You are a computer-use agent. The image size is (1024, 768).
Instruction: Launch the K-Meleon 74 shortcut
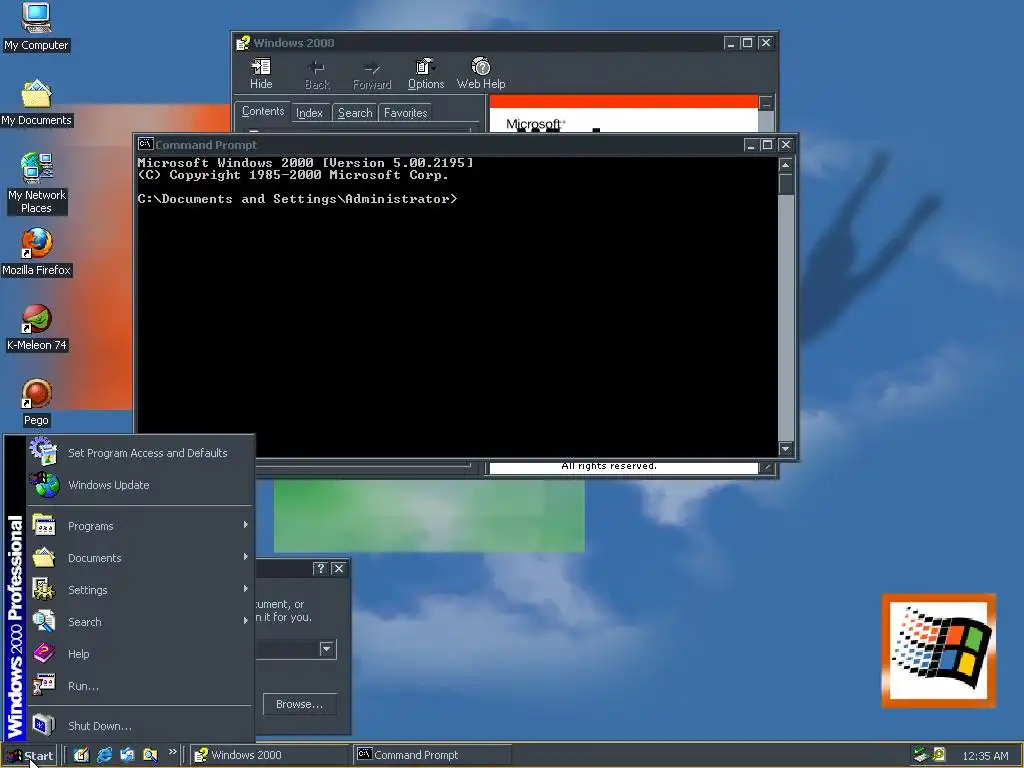pyautogui.click(x=36, y=328)
